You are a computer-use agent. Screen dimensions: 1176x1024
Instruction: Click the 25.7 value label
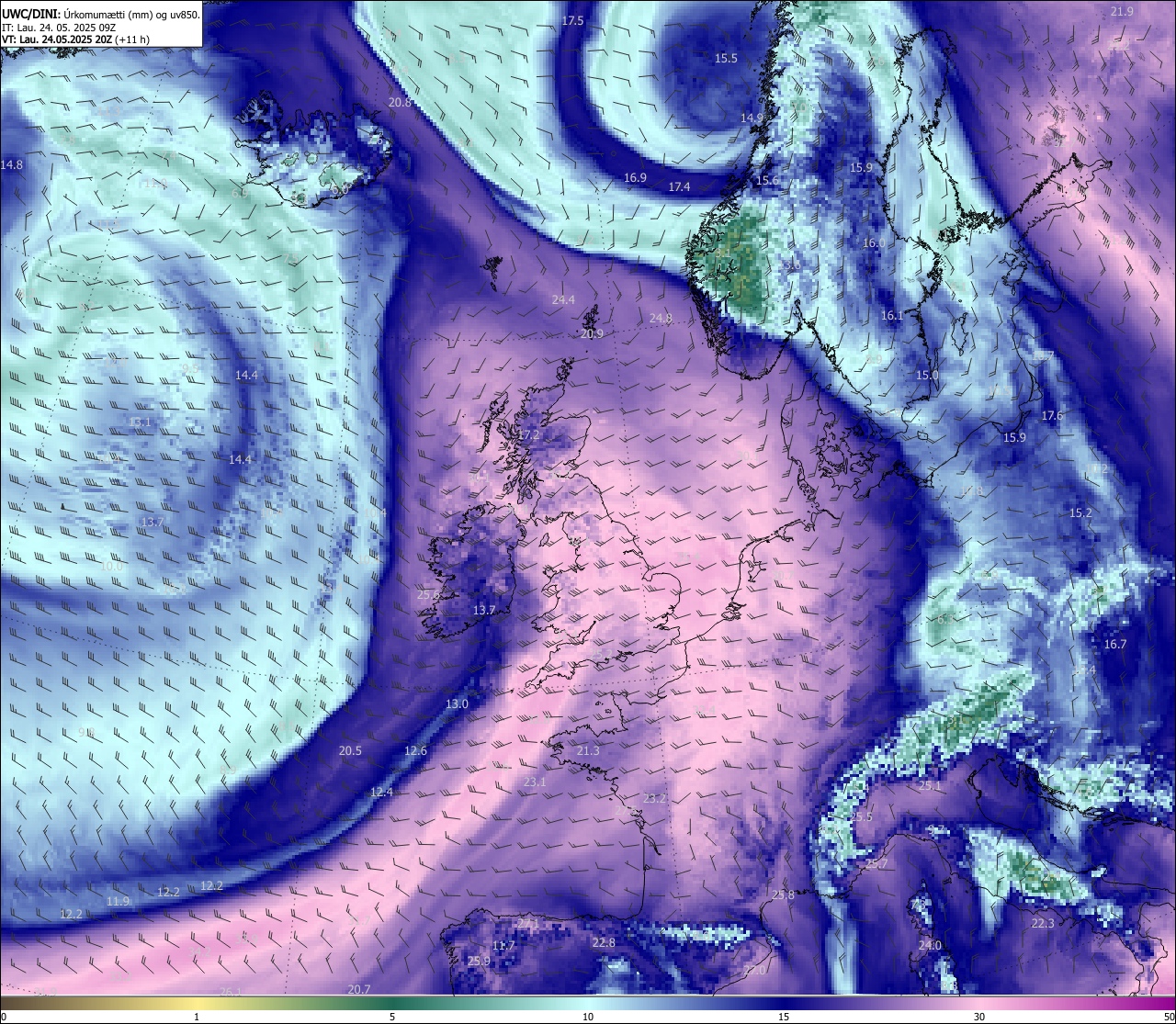point(876,863)
